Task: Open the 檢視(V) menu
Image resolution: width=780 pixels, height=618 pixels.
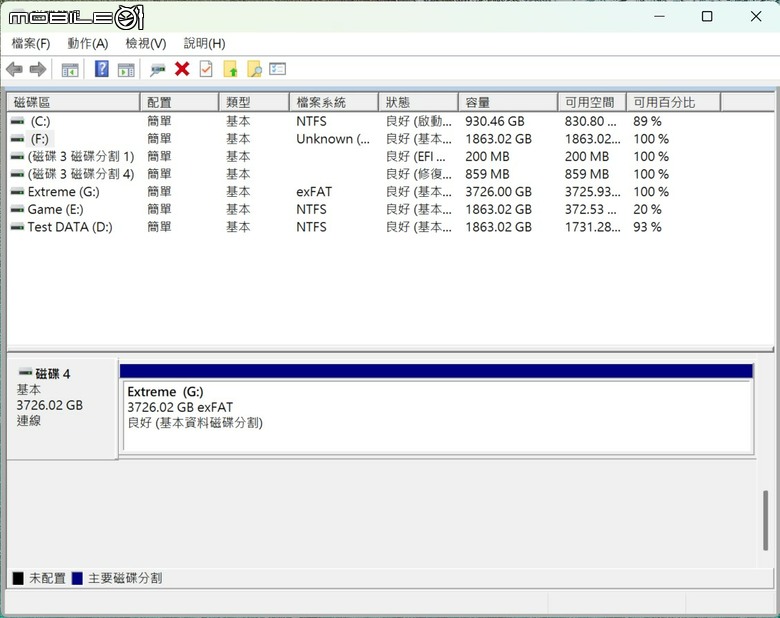Action: tap(146, 44)
